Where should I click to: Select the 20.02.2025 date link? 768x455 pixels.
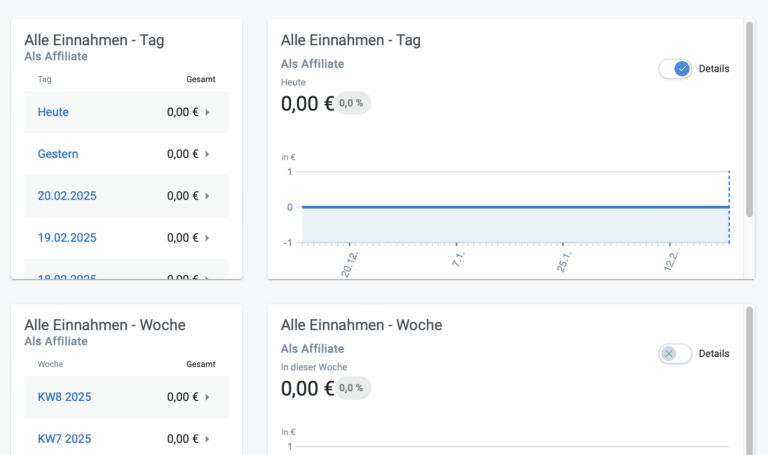pyautogui.click(x=67, y=196)
